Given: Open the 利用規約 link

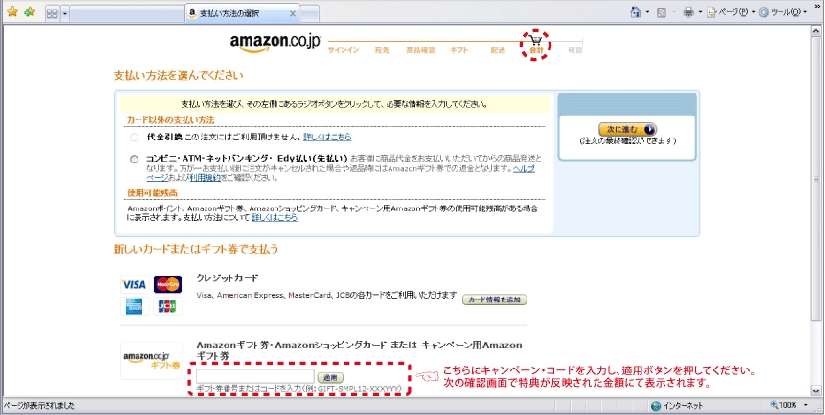Looking at the screenshot, I should [x=205, y=177].
